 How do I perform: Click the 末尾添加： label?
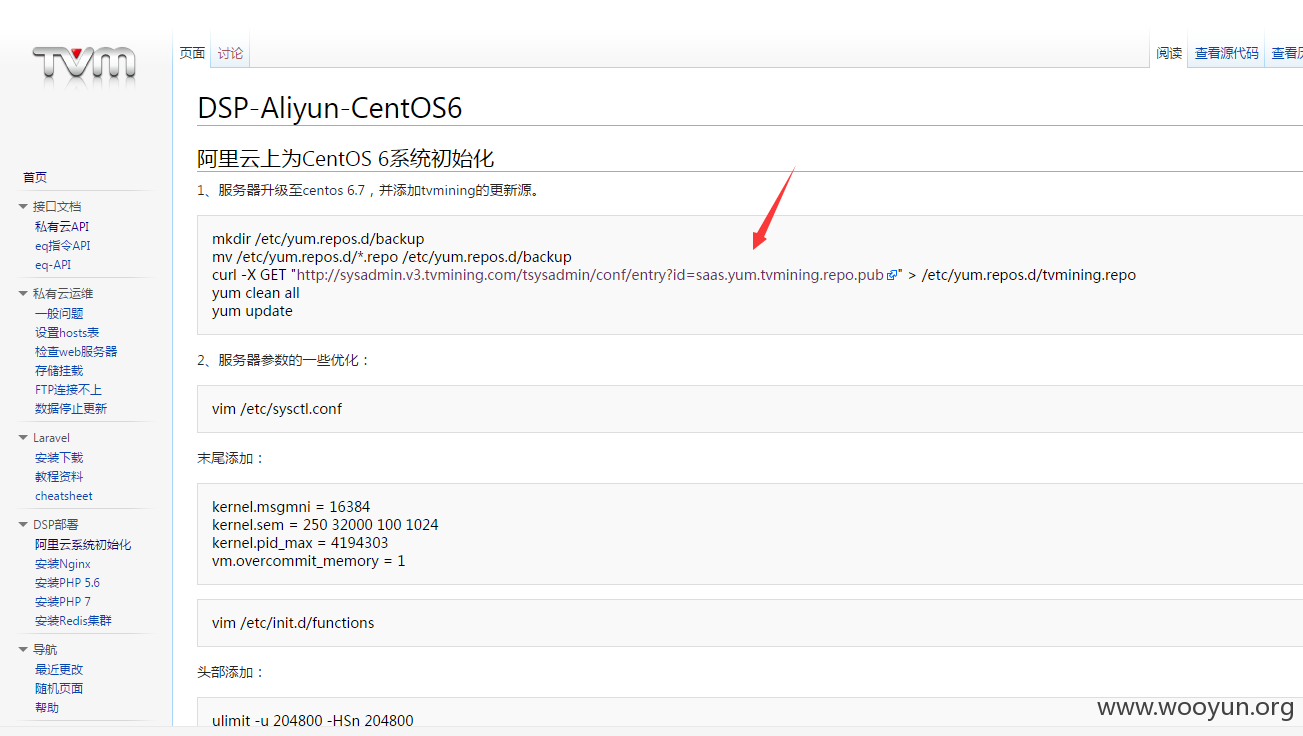click(231, 458)
